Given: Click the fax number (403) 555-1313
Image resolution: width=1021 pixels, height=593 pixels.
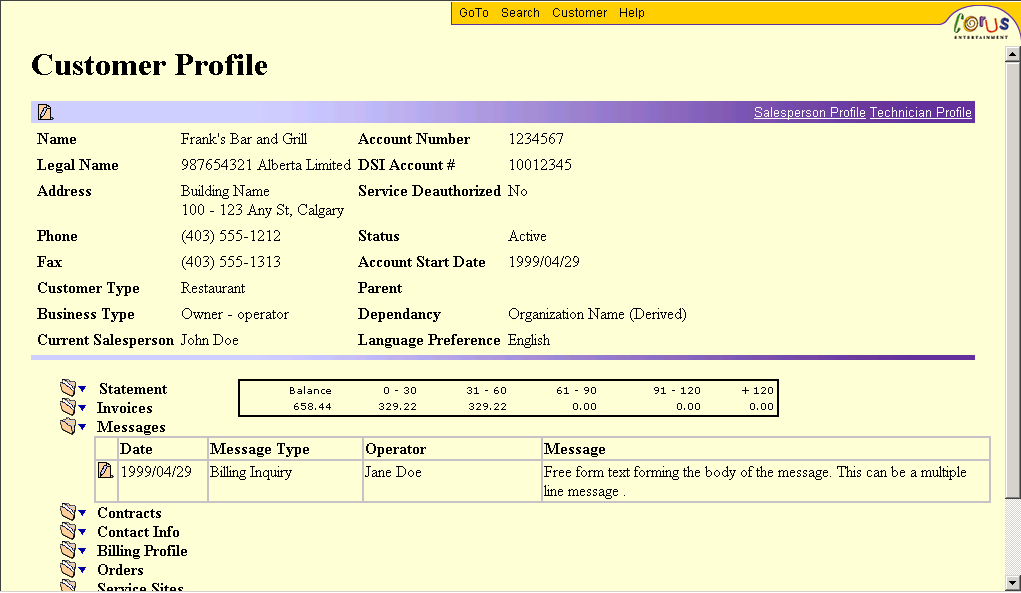Looking at the screenshot, I should tap(231, 262).
